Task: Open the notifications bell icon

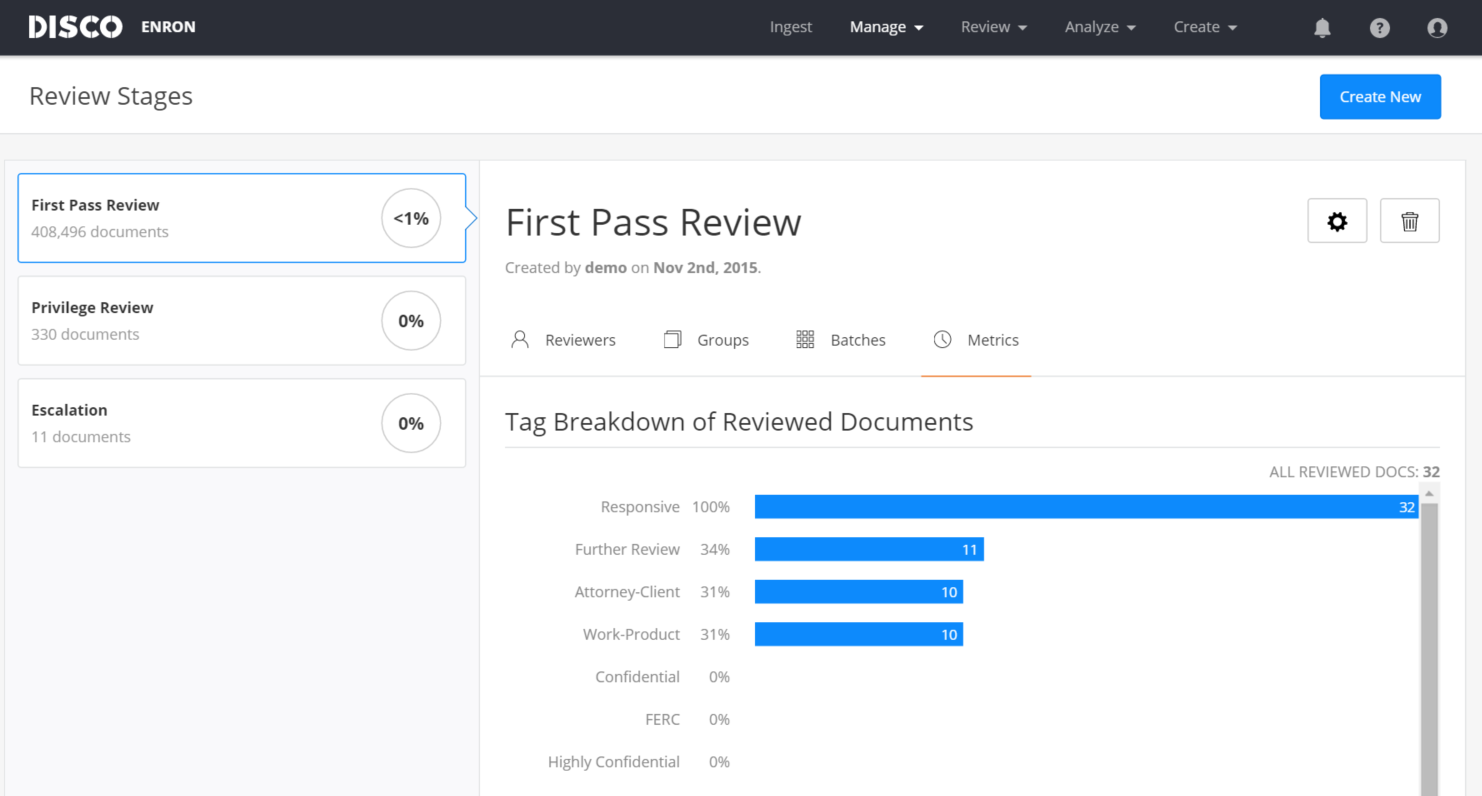Action: click(1322, 28)
